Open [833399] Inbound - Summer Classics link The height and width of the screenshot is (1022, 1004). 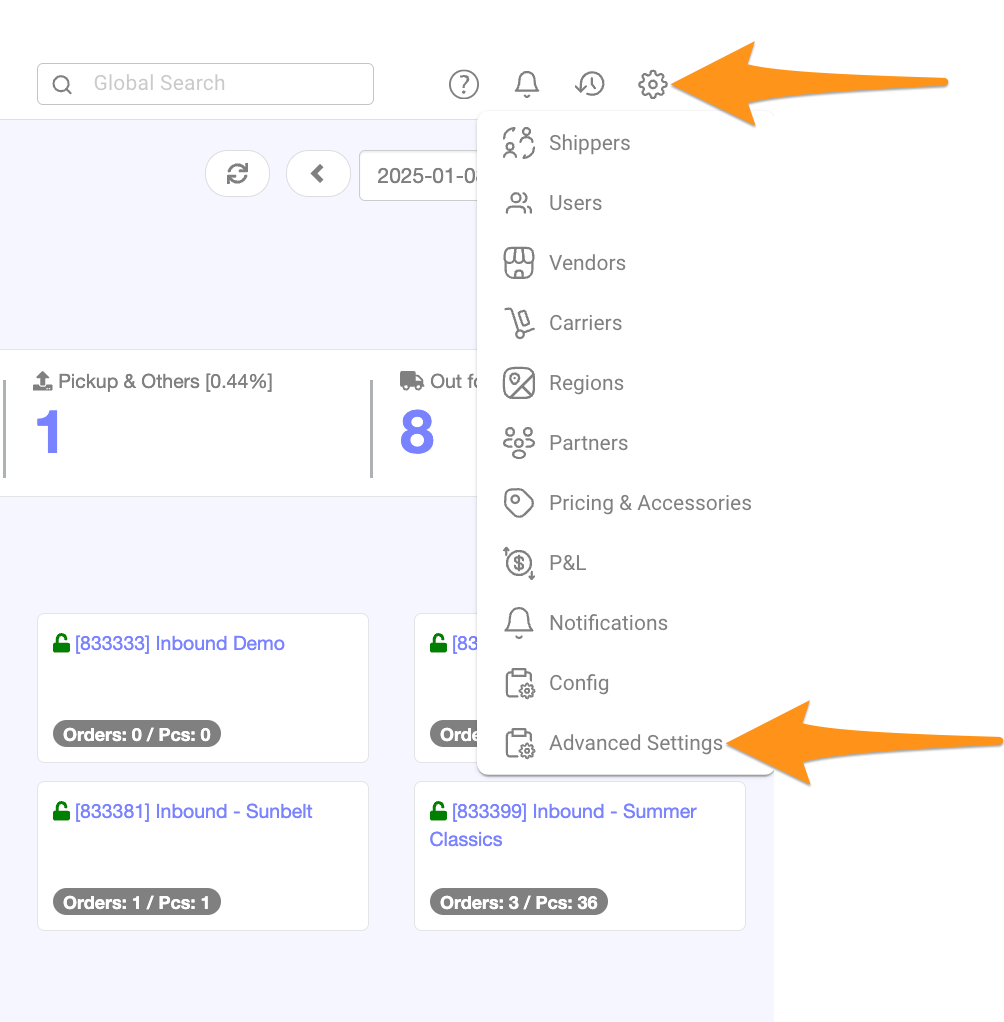[563, 825]
